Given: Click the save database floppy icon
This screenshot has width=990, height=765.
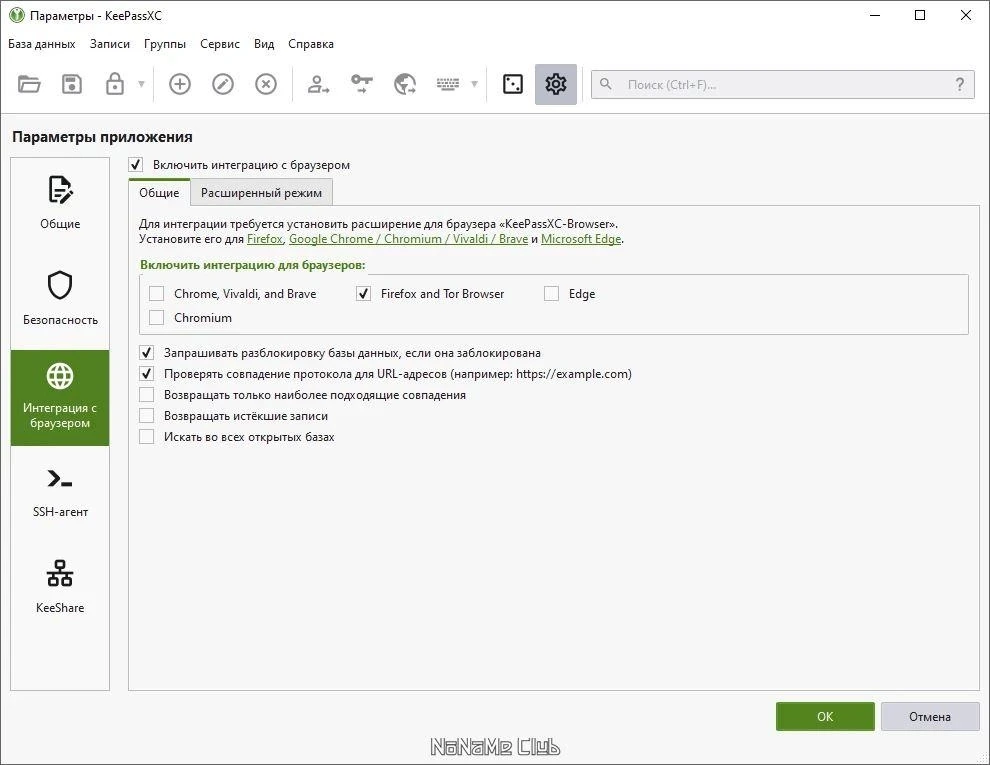Looking at the screenshot, I should coord(72,84).
